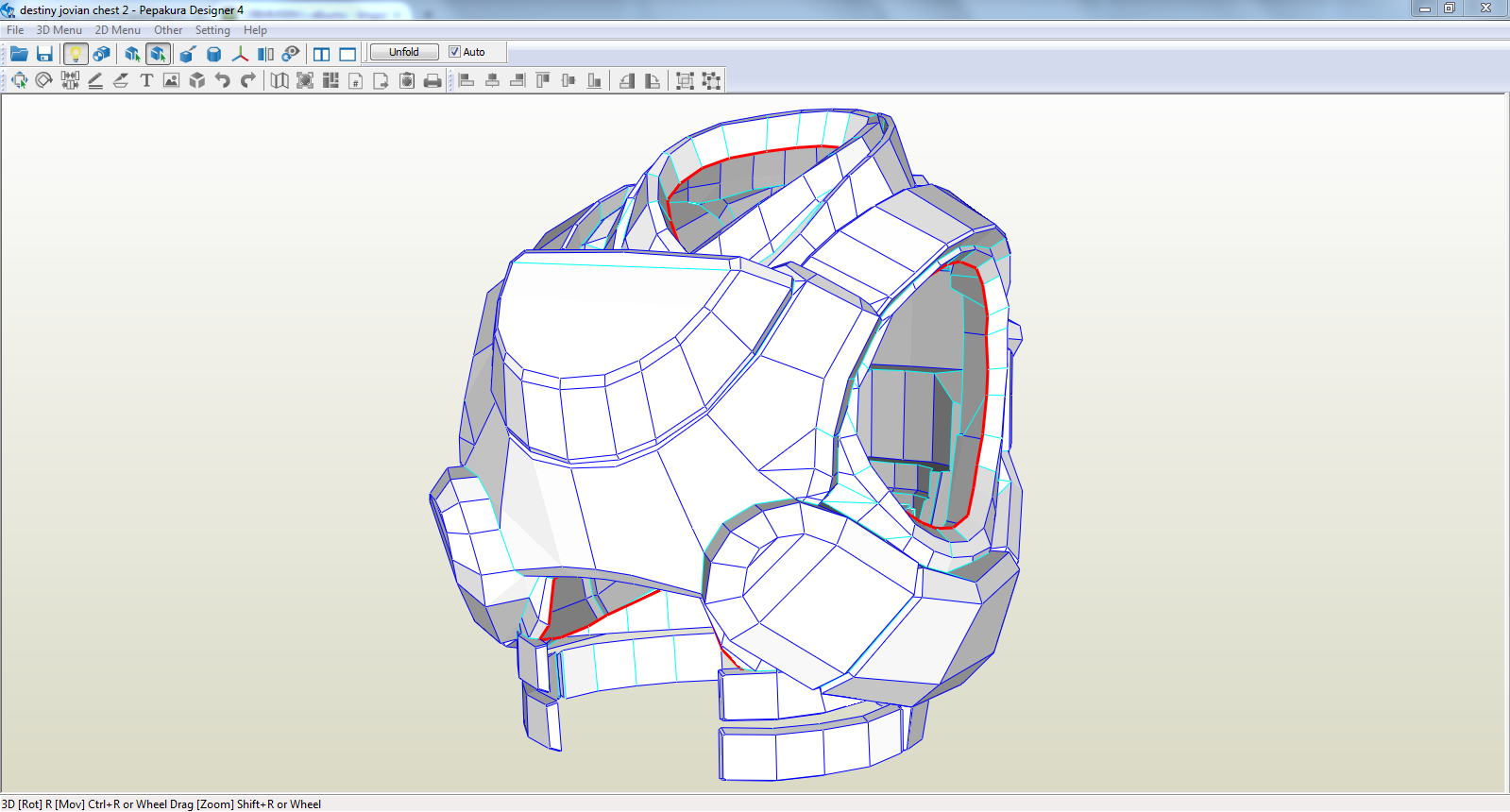Save the project with the floppy disk icon

coord(44,54)
